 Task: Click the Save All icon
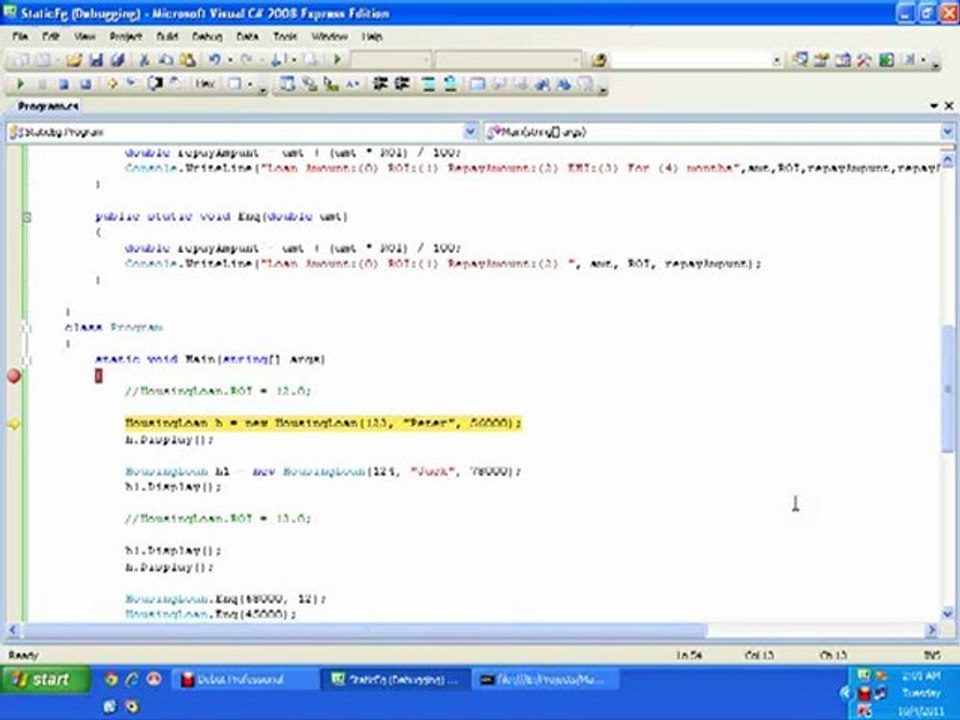118,59
